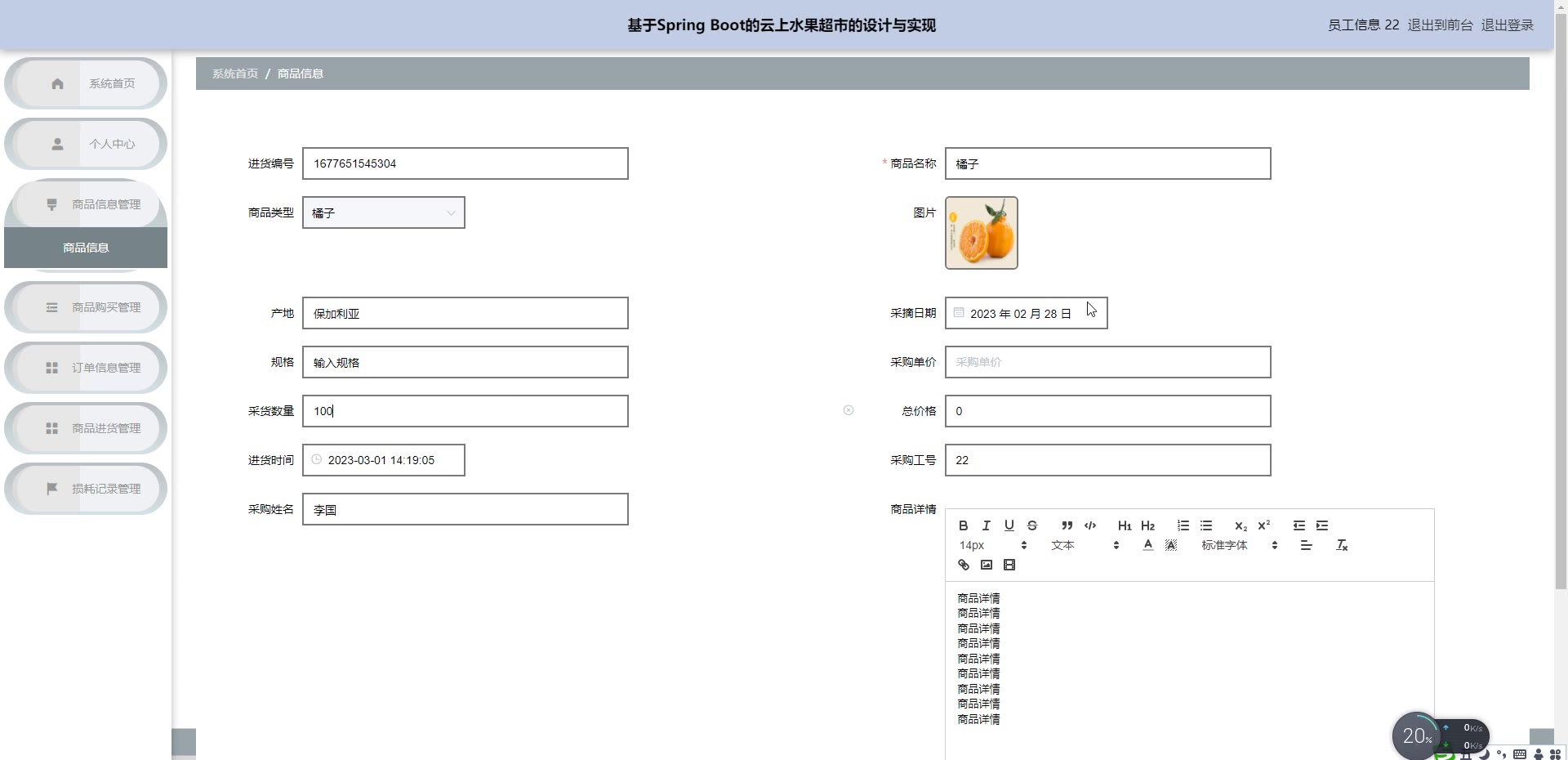This screenshot has width=1568, height=760.
Task: Click the 产地 input field
Action: (x=465, y=313)
